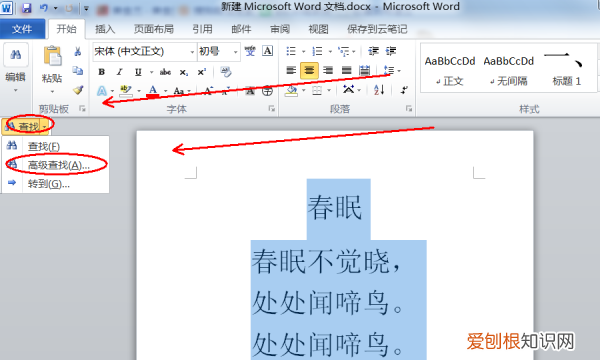This screenshot has width=600, height=360.
Task: Open the 段落 dialog launcher
Action: coord(409,109)
